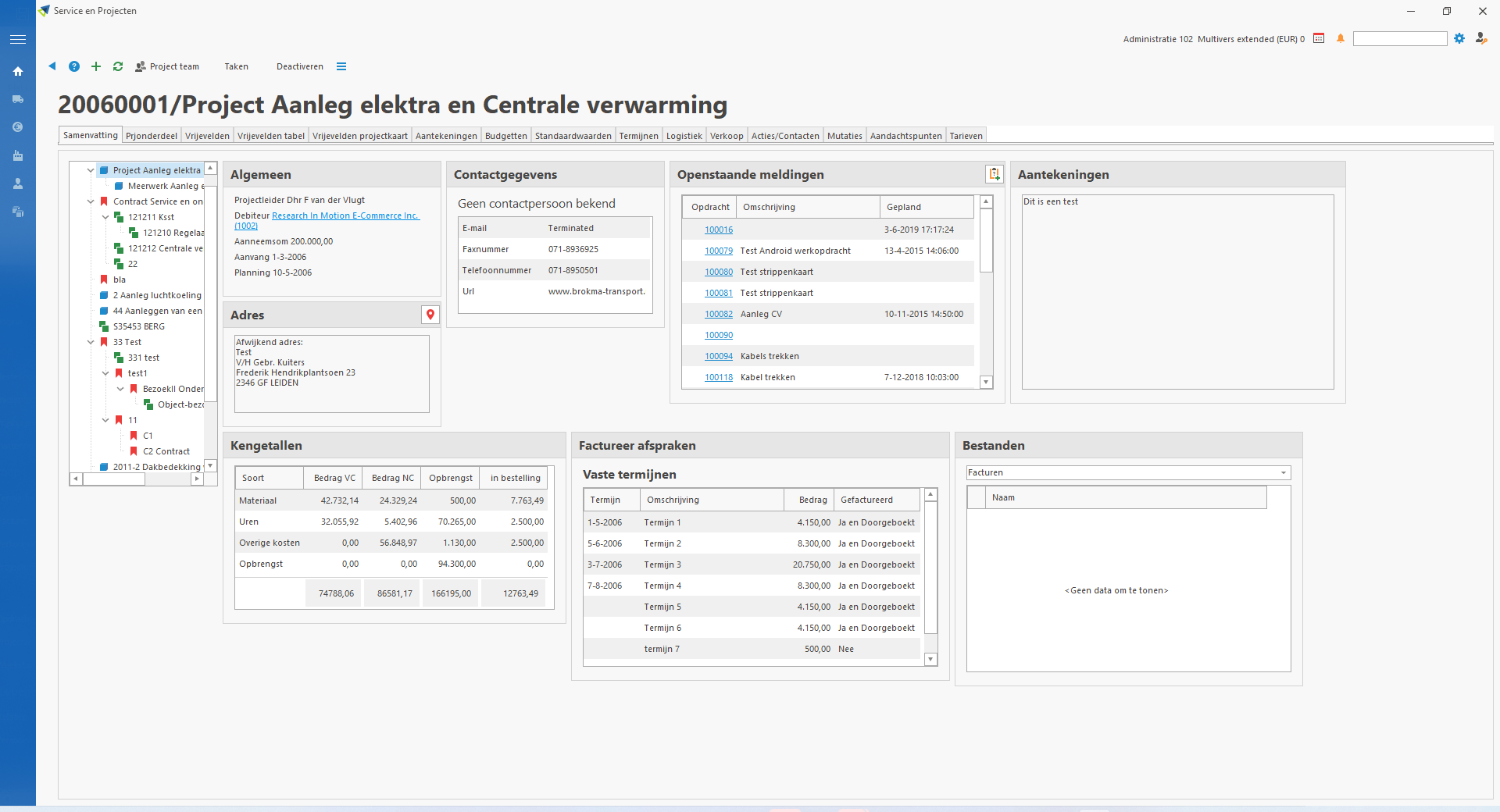Open help via the blue question mark icon
The width and height of the screenshot is (1500, 812).
tap(74, 66)
